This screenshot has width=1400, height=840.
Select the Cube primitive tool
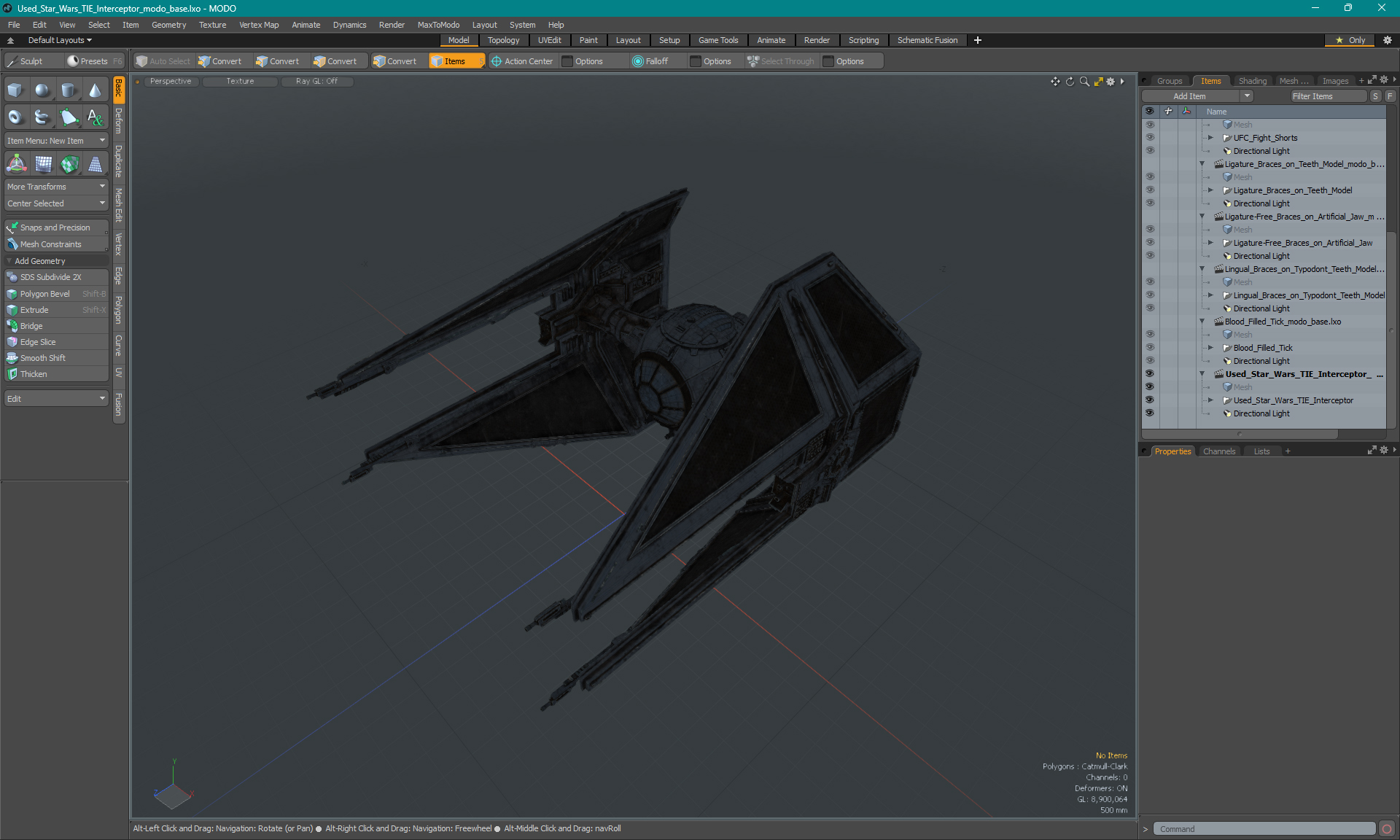[15, 90]
